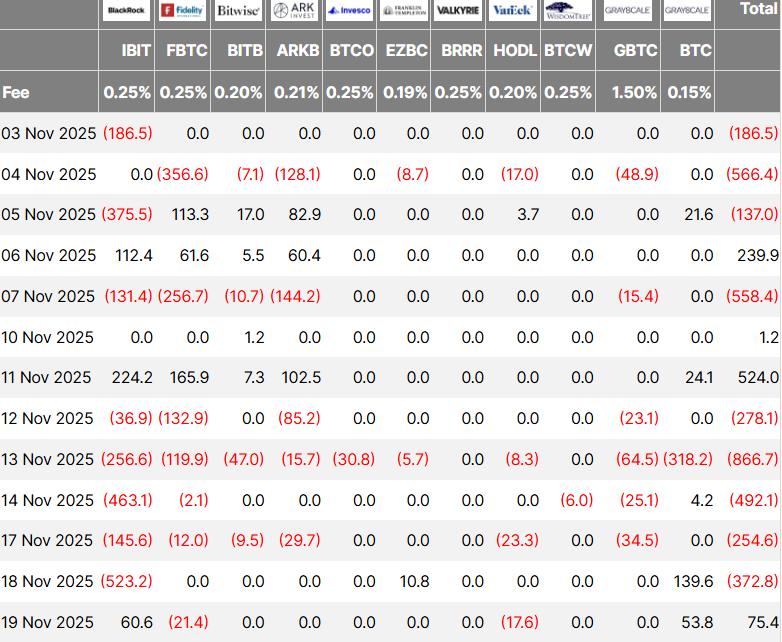The width and height of the screenshot is (782, 642).
Task: Click the Fee row label
Action: click(x=17, y=92)
